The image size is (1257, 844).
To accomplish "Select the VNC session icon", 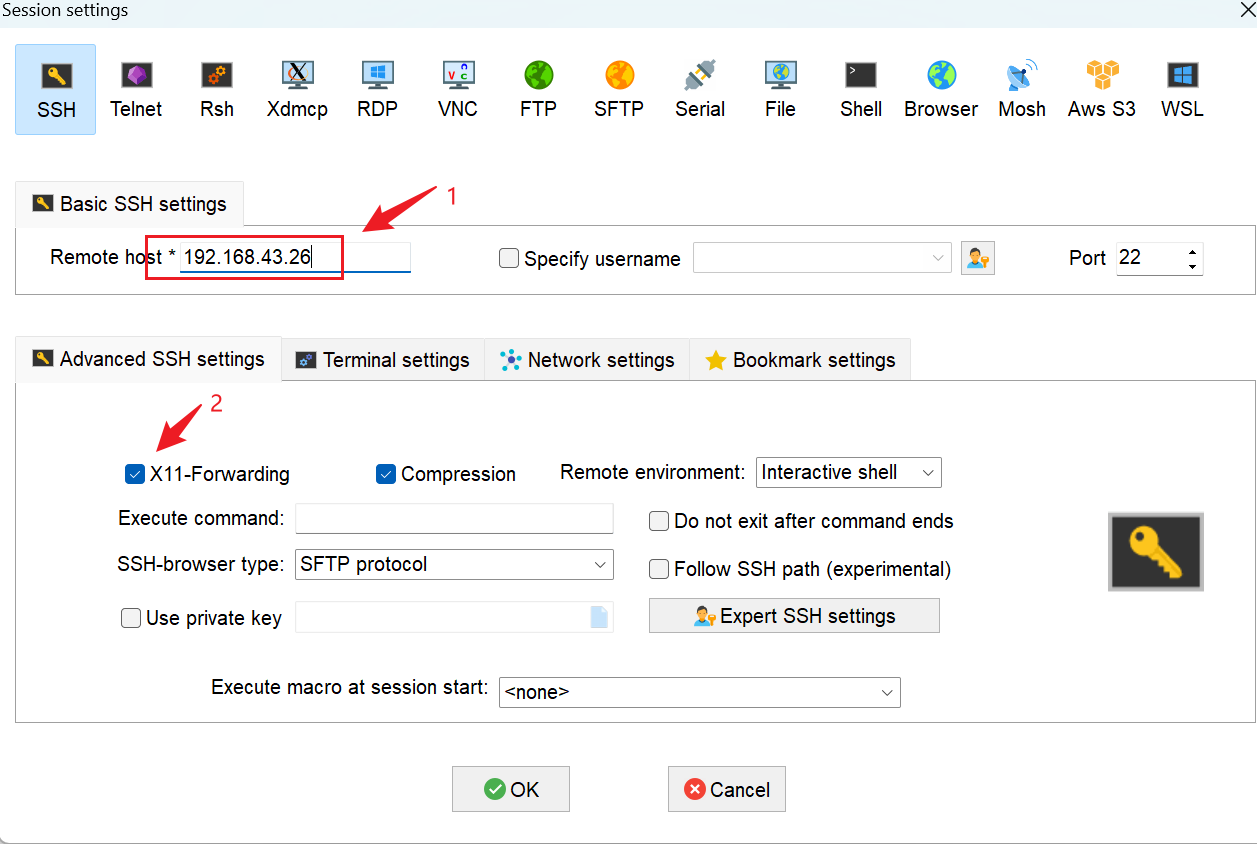I will click(458, 89).
